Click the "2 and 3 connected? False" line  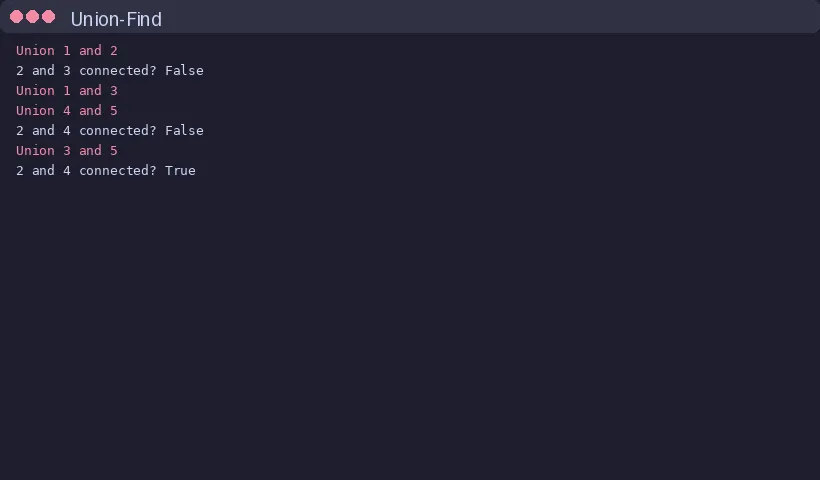[109, 71]
